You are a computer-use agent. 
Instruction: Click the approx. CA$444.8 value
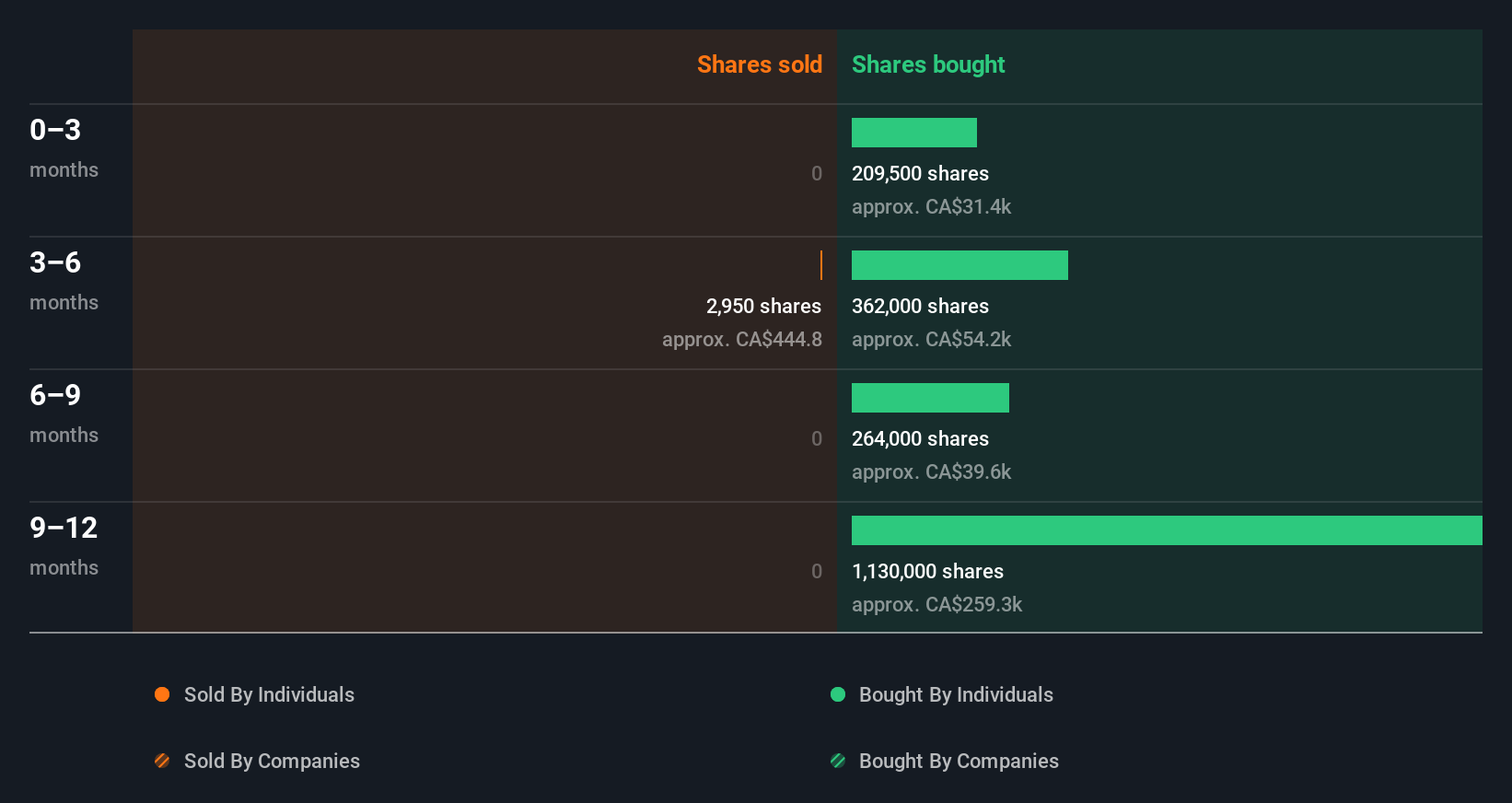(742, 340)
